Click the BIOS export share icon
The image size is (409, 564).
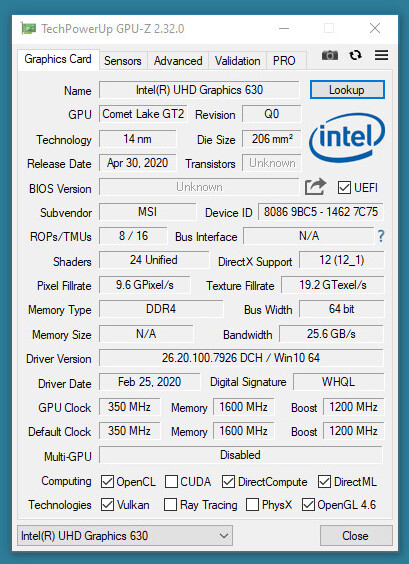click(315, 187)
